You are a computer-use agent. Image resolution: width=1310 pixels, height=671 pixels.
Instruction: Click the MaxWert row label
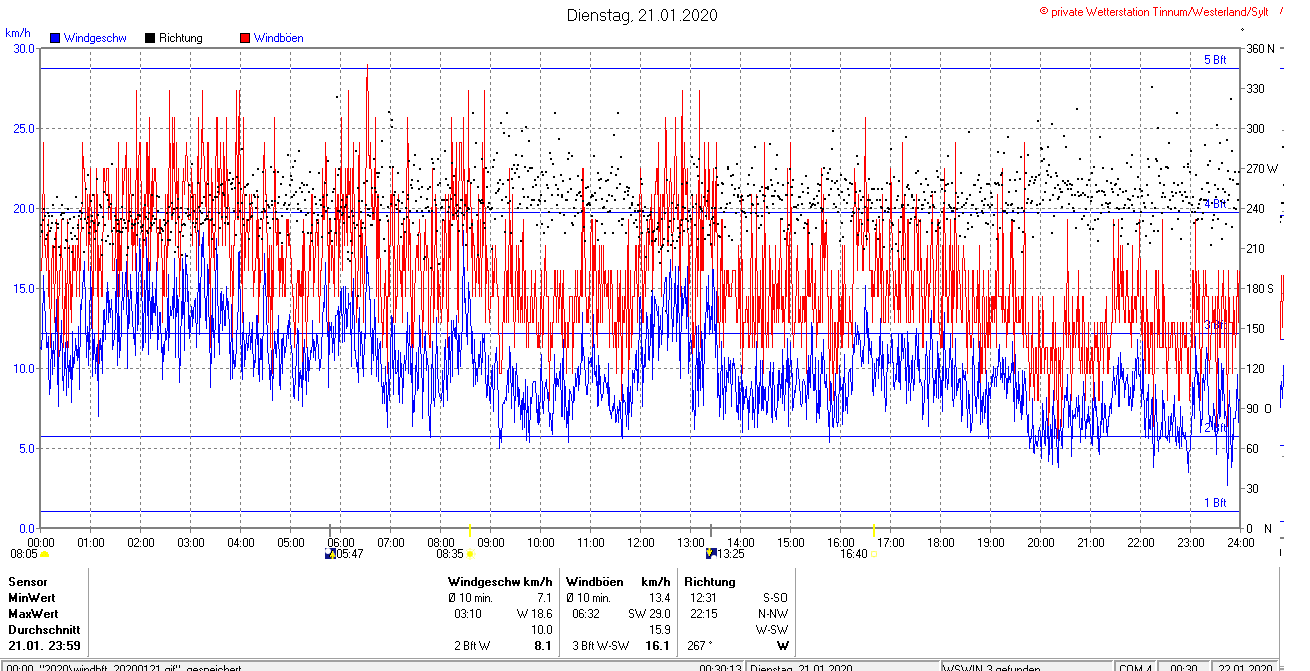tap(34, 614)
